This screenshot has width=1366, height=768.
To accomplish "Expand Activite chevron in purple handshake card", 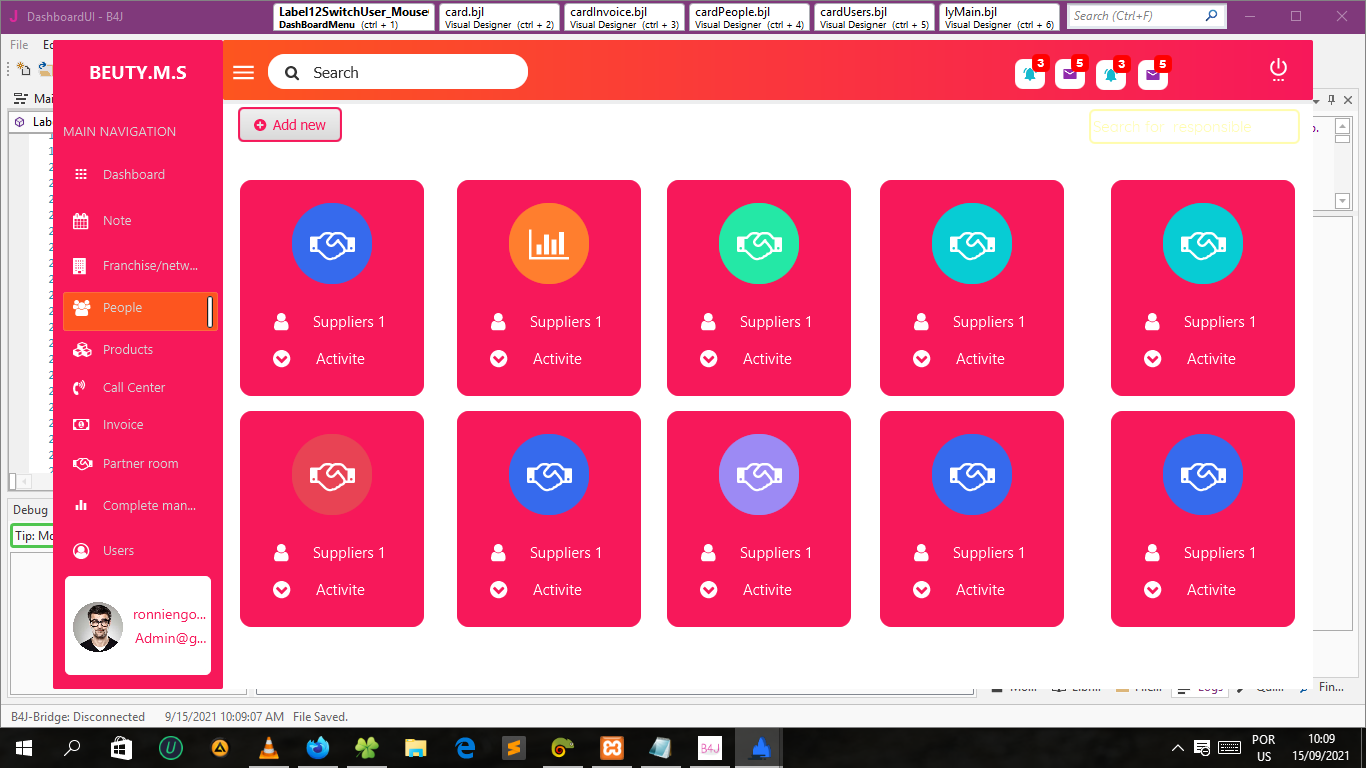I will pyautogui.click(x=709, y=590).
